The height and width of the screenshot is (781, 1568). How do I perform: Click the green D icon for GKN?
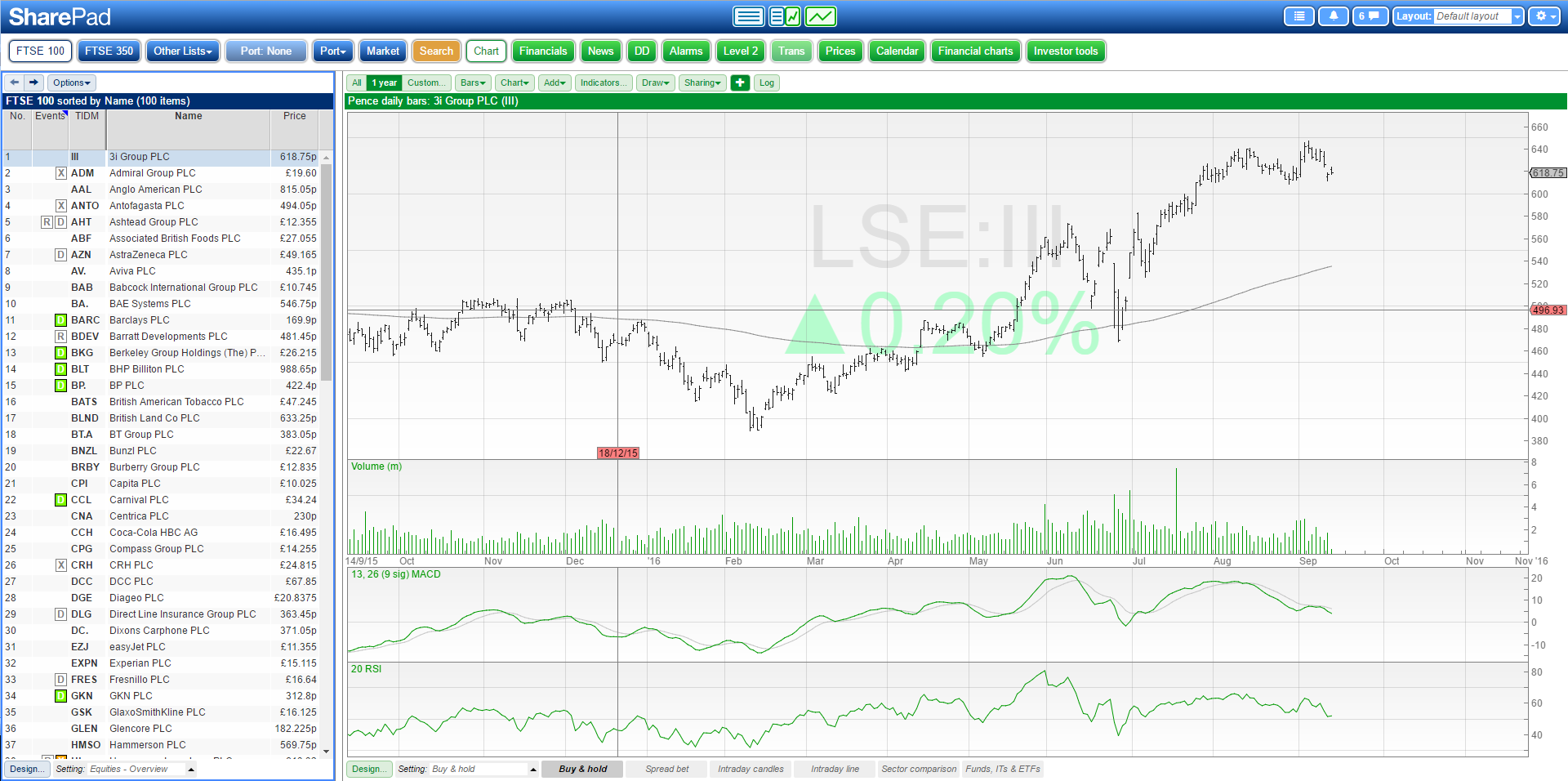60,696
